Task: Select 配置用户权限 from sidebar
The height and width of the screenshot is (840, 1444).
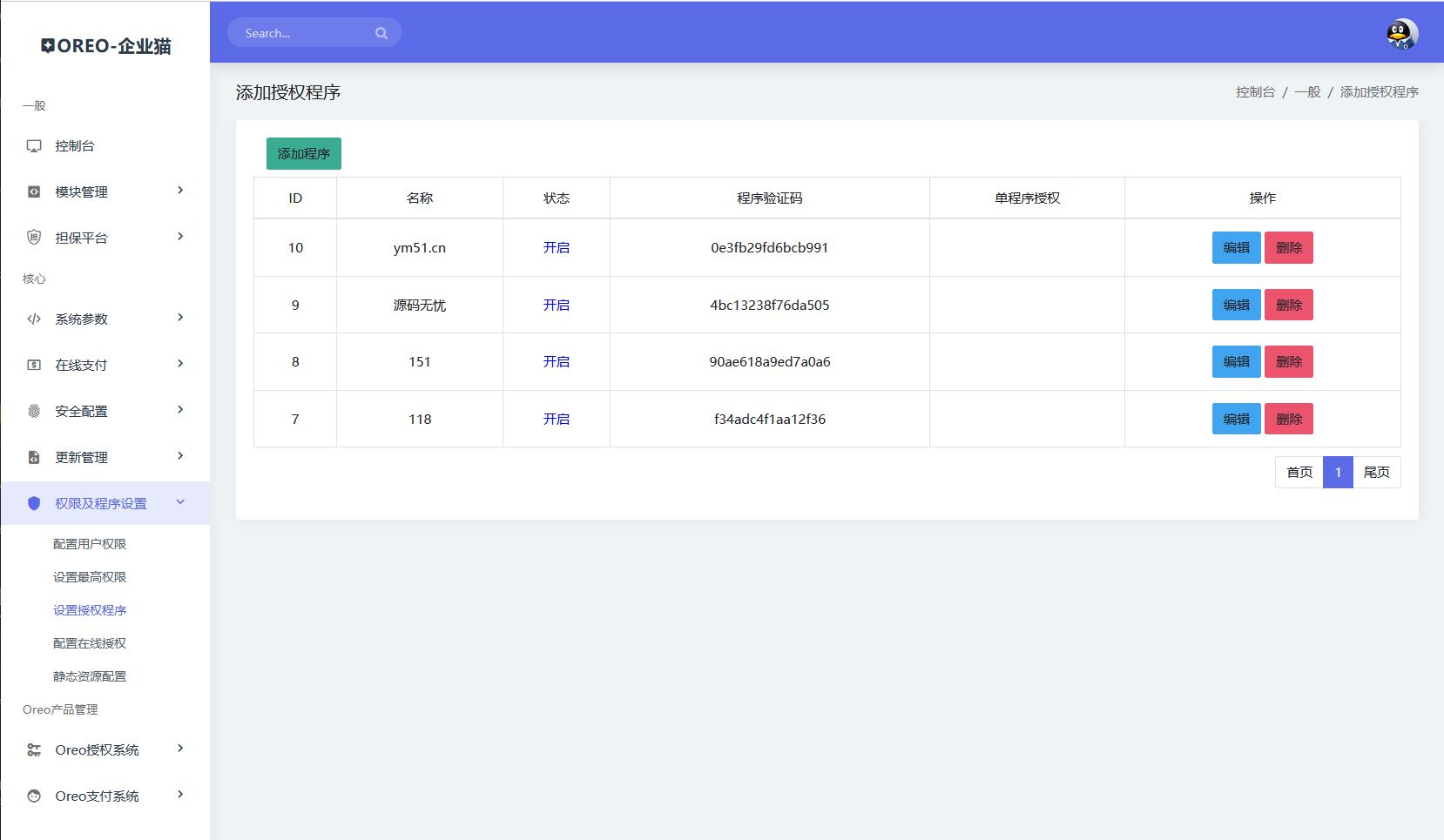Action: pos(91,543)
